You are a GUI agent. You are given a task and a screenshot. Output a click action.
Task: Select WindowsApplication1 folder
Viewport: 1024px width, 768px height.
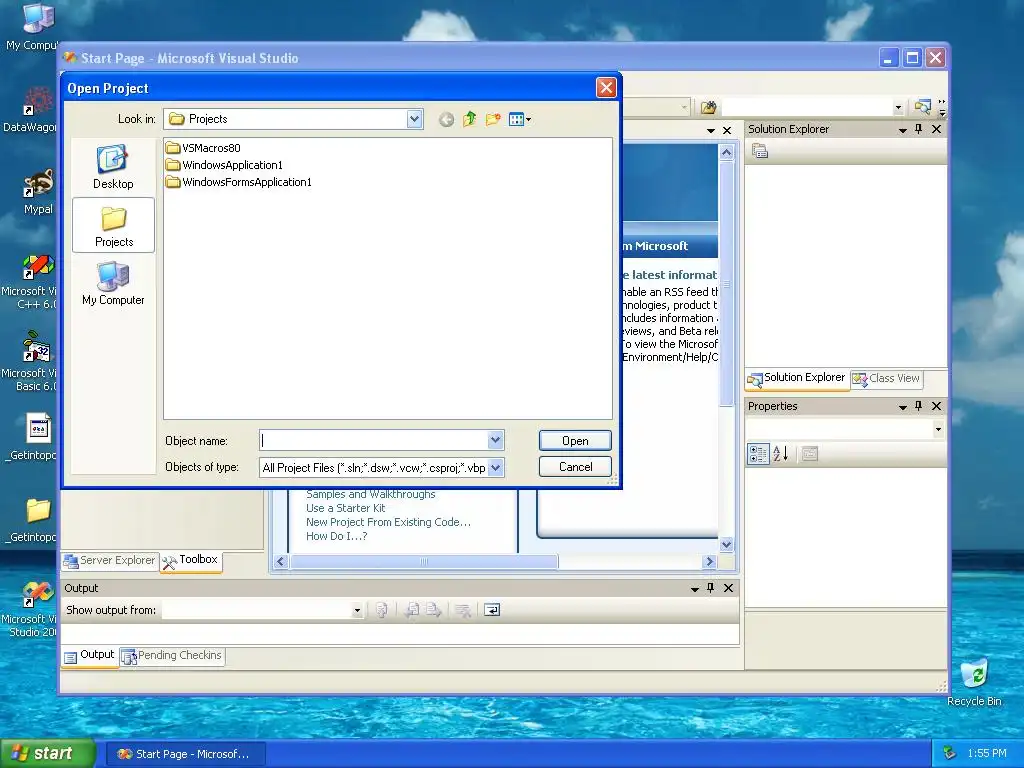pyautogui.click(x=224, y=165)
